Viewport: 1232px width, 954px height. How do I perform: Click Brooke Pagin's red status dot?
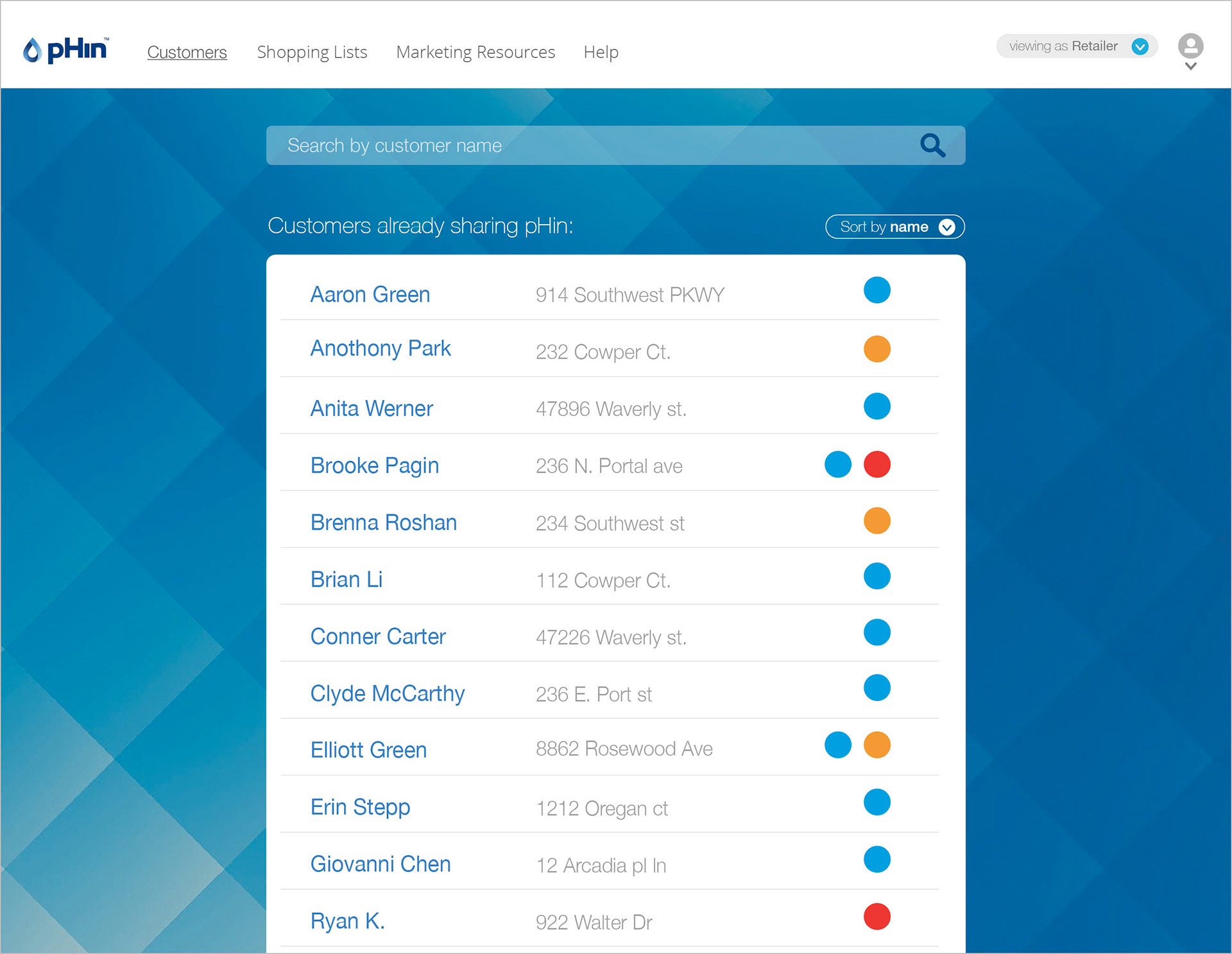(877, 464)
